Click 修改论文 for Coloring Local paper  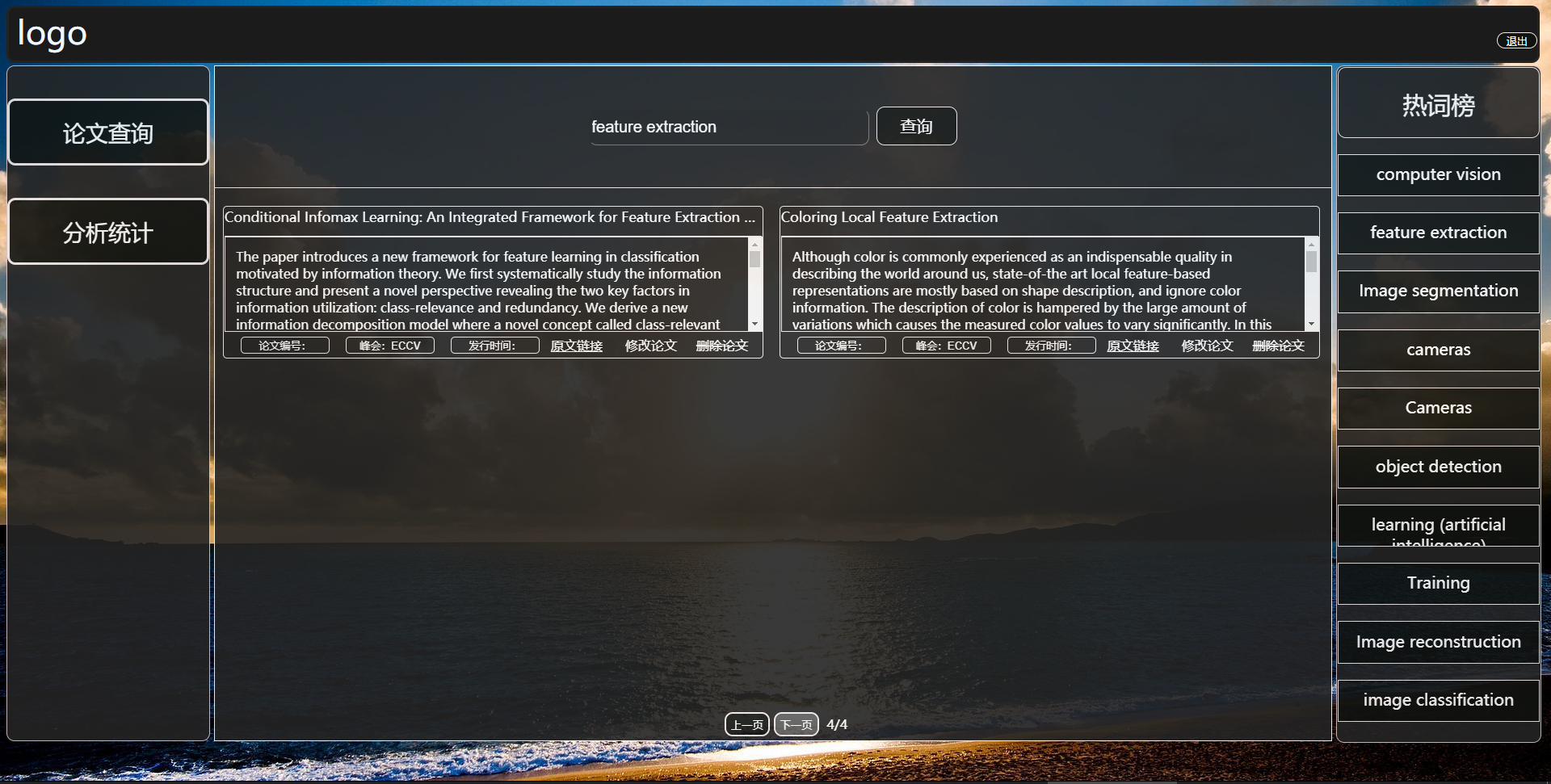1208,346
